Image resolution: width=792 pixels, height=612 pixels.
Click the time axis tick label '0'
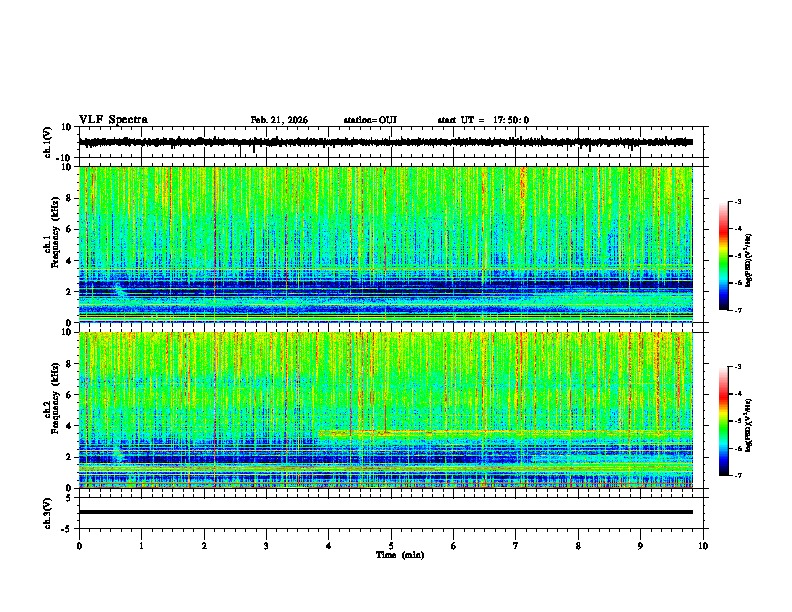pyautogui.click(x=79, y=546)
